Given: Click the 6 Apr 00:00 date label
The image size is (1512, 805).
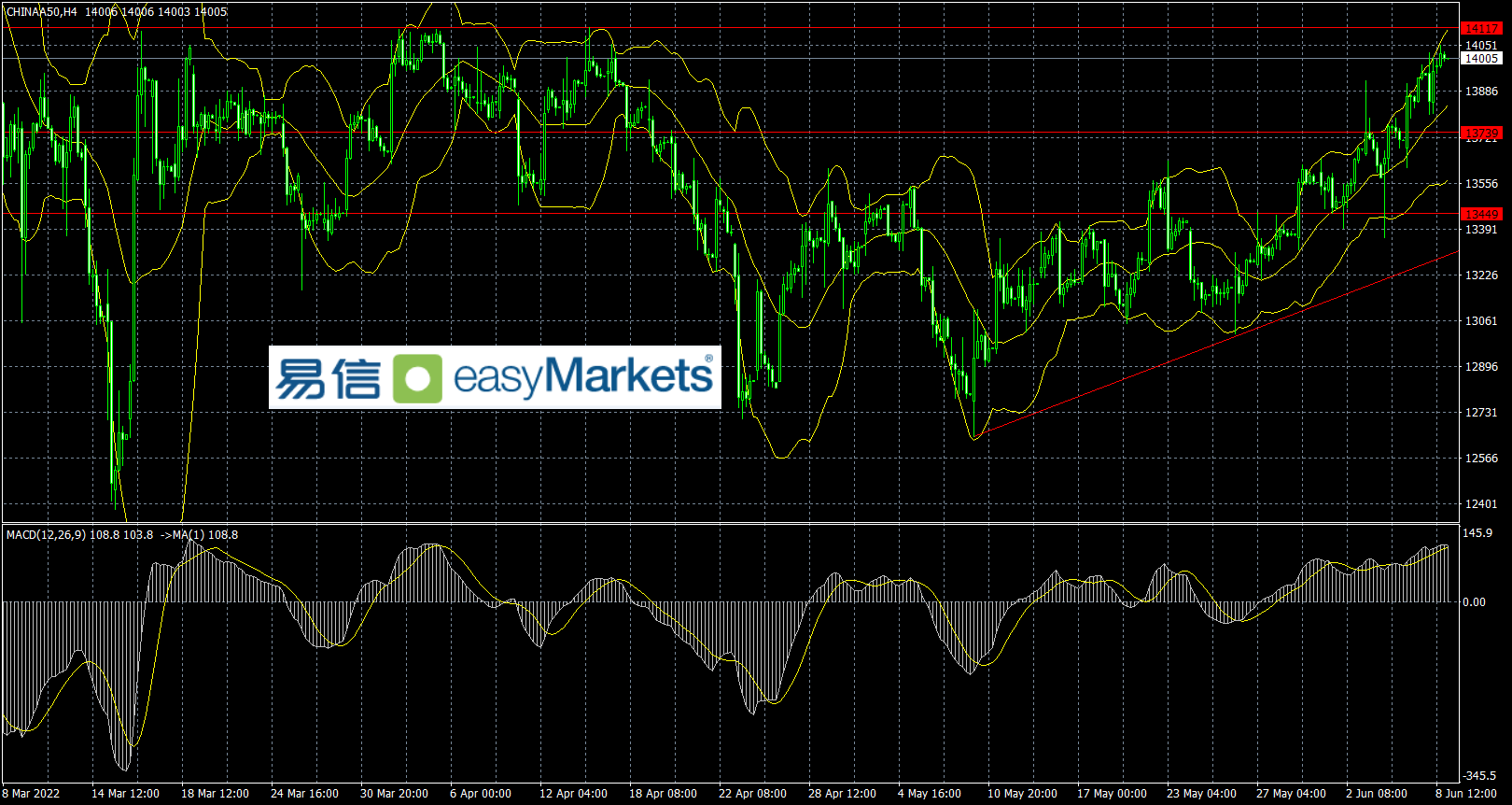Looking at the screenshot, I should (481, 794).
